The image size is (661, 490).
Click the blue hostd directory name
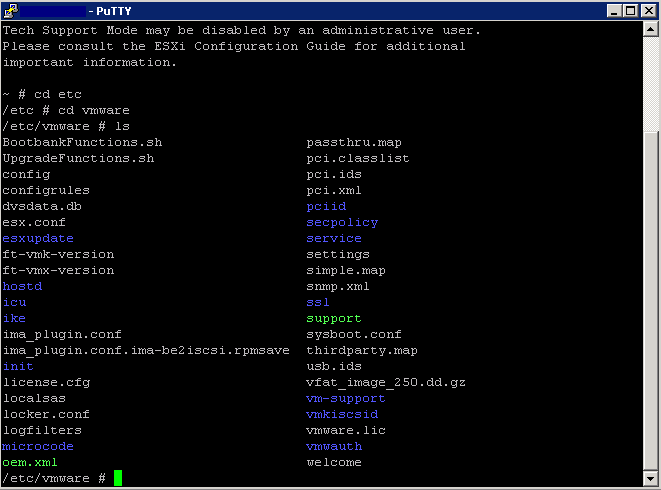22,286
